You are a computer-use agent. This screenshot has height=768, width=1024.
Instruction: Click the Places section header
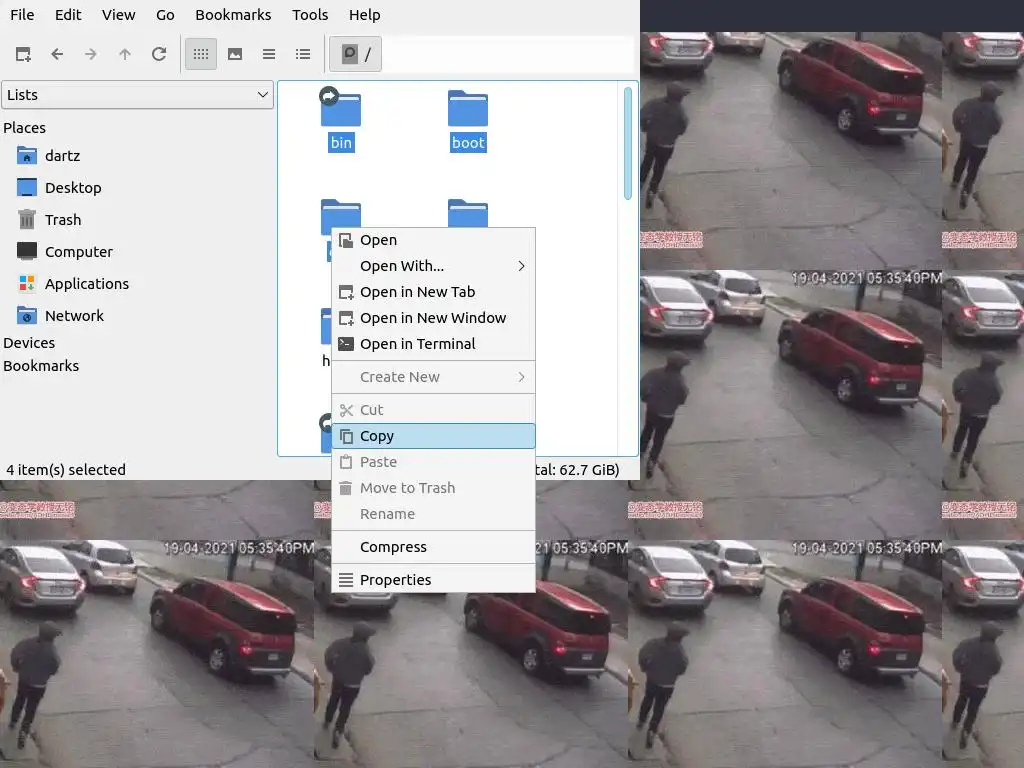click(x=24, y=128)
